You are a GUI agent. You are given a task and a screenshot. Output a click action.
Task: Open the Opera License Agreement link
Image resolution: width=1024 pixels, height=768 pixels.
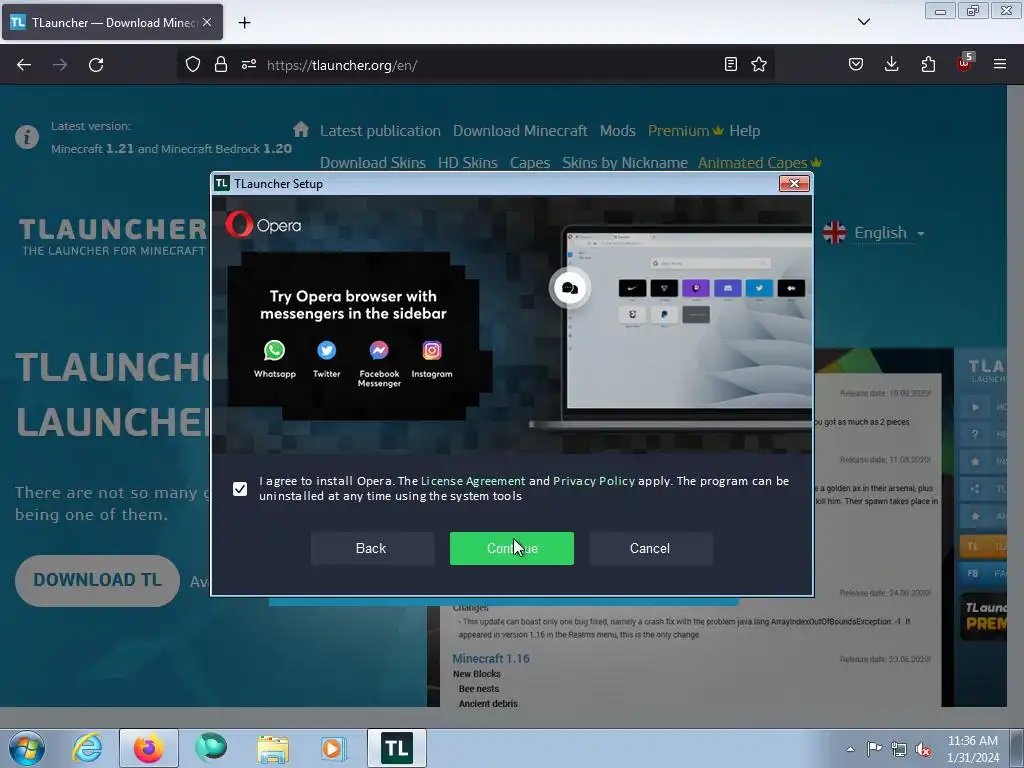point(473,481)
